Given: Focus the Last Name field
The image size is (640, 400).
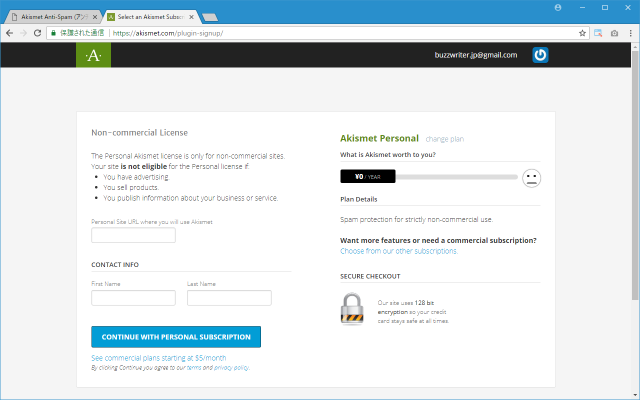Looking at the screenshot, I should [x=229, y=298].
